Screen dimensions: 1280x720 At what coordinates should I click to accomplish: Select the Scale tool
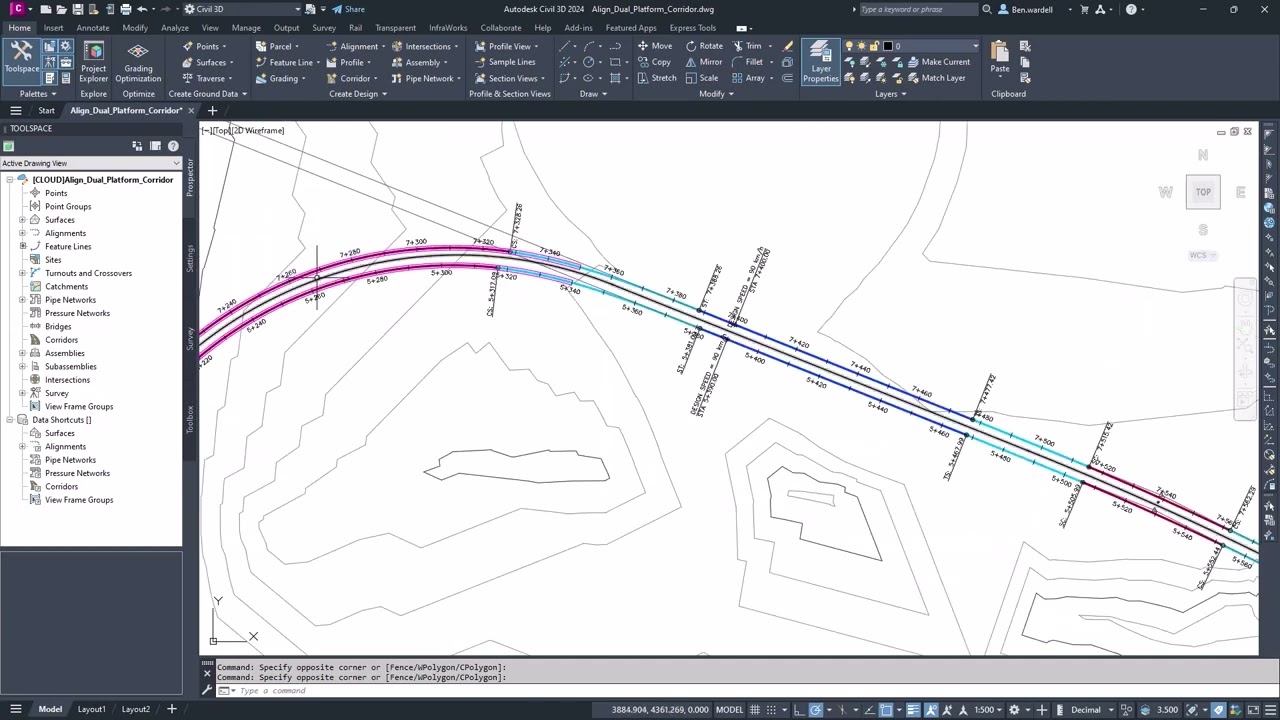pos(701,78)
